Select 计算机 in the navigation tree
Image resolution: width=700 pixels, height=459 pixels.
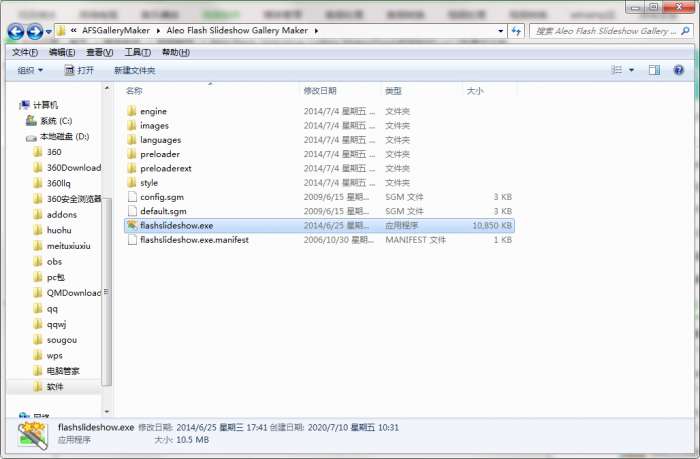coord(45,105)
